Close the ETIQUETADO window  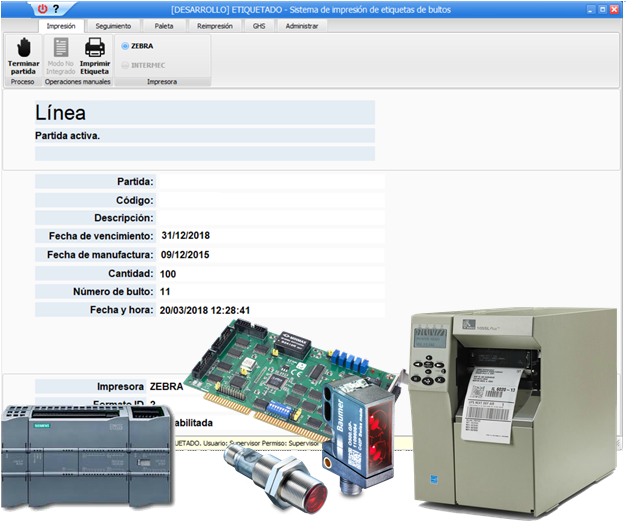point(614,10)
